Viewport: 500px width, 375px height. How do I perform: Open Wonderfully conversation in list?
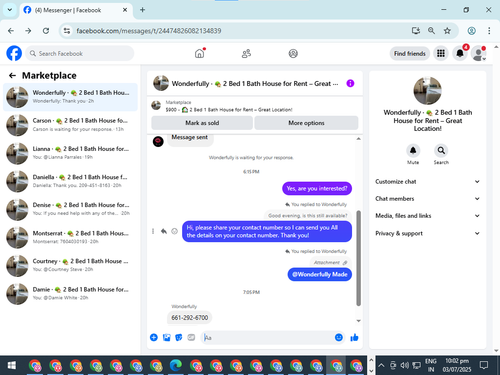70,97
